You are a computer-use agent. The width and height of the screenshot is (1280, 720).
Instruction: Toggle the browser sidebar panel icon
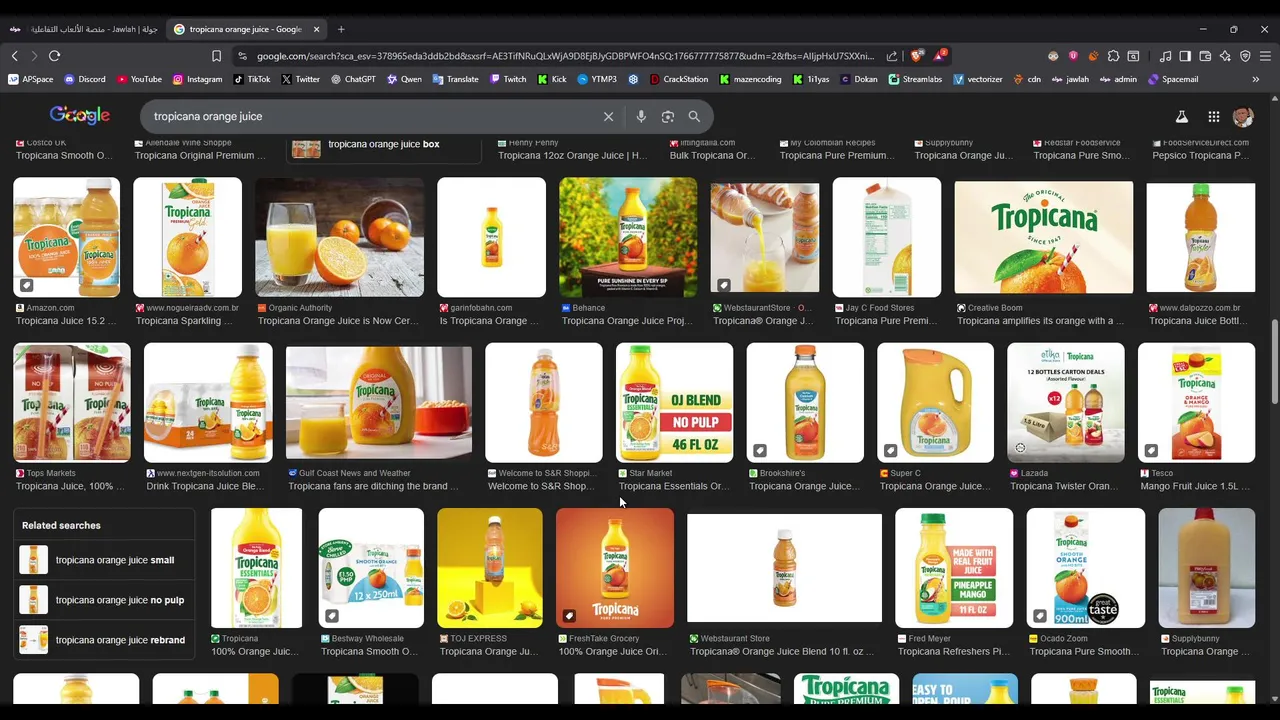point(1185,56)
